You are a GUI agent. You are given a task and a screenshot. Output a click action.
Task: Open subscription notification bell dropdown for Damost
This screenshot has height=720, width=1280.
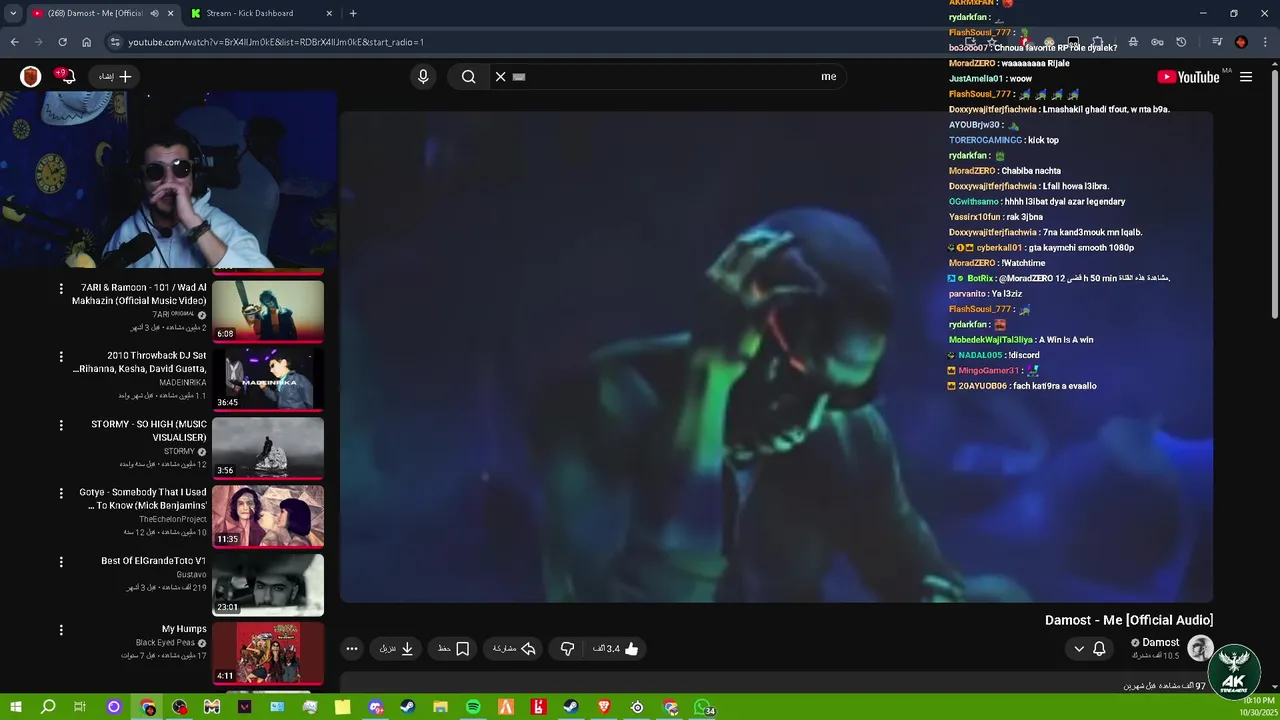coord(1089,649)
